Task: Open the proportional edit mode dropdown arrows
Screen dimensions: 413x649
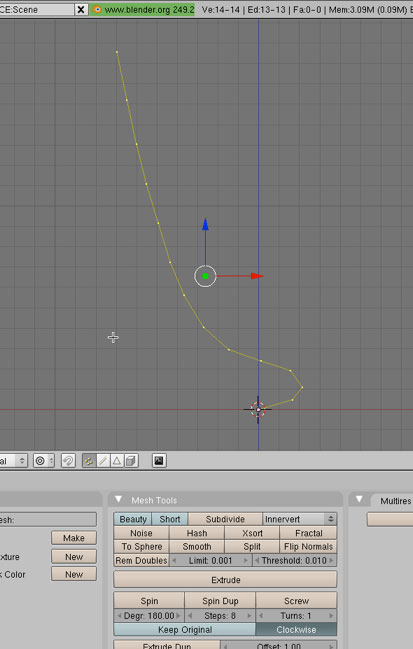Action: click(x=51, y=461)
